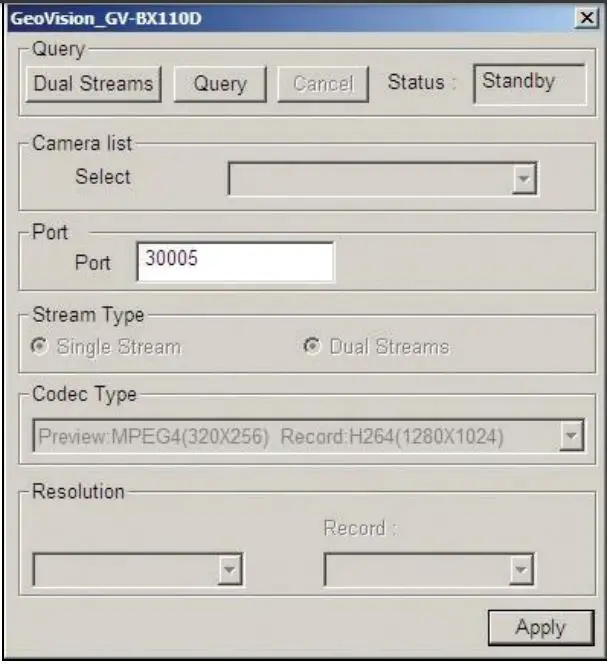Close the GeoVision_GV-BX110D dialog

587,18
